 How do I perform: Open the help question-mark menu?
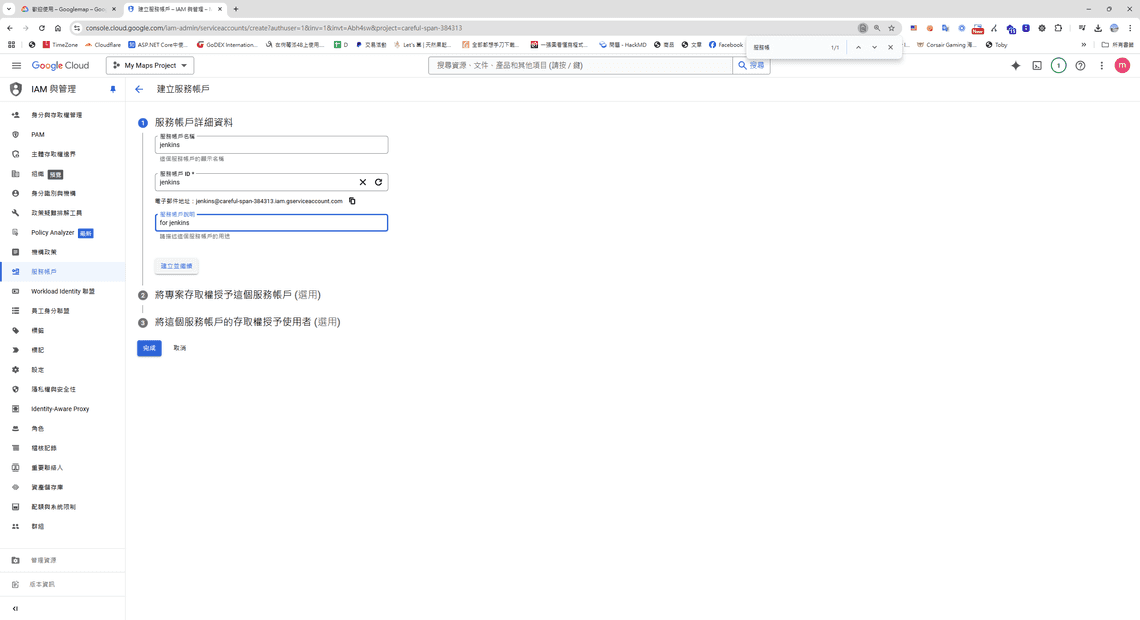1080,64
